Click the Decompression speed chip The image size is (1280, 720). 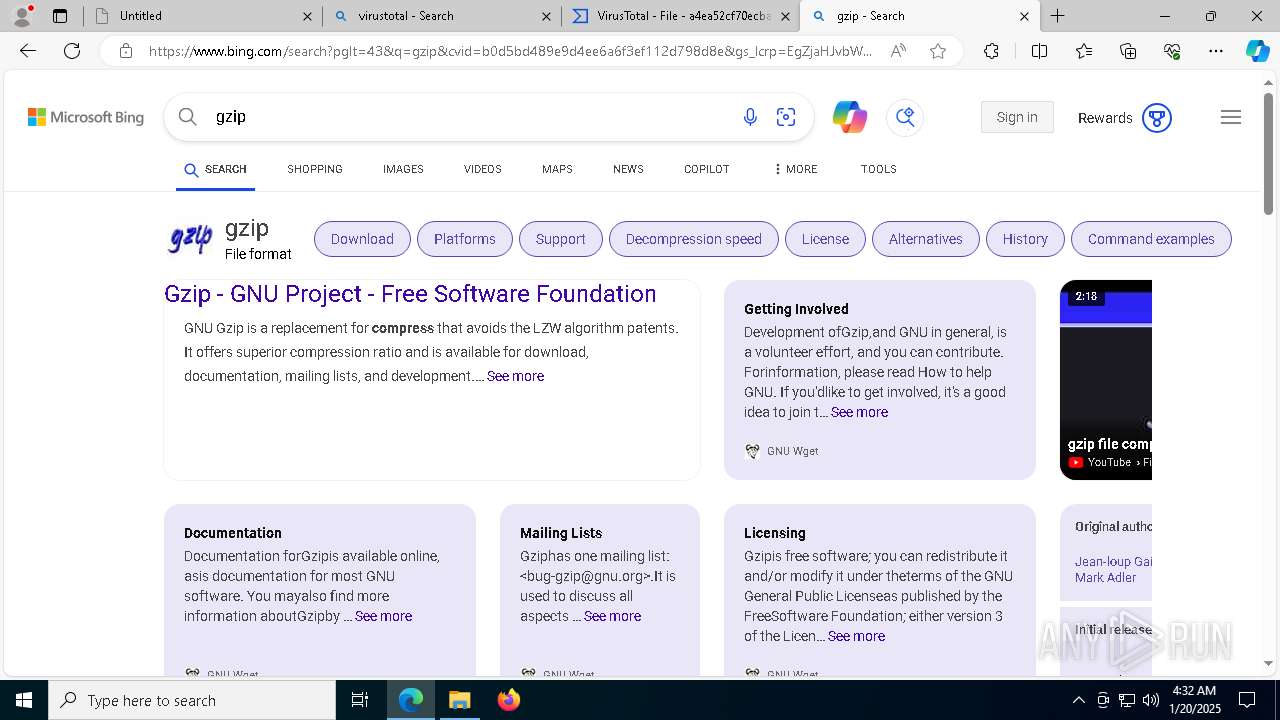click(693, 239)
